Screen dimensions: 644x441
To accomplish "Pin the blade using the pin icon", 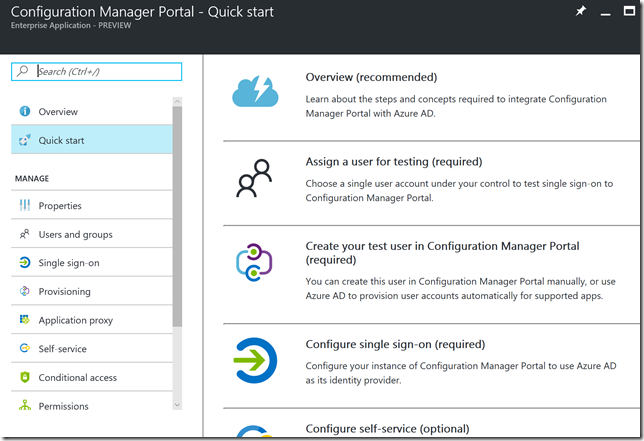I will click(581, 12).
